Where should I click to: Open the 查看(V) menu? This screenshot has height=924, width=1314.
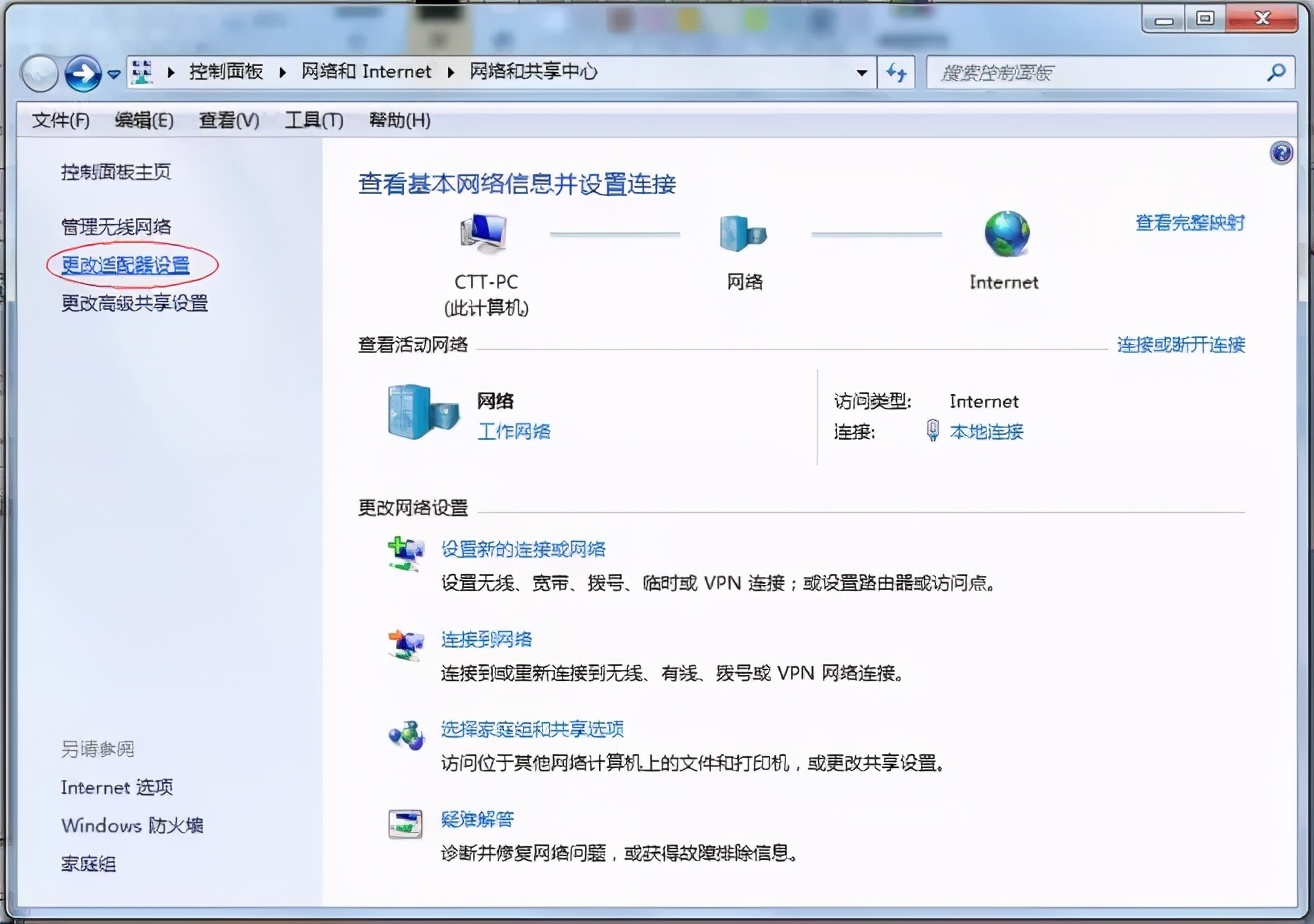227,119
